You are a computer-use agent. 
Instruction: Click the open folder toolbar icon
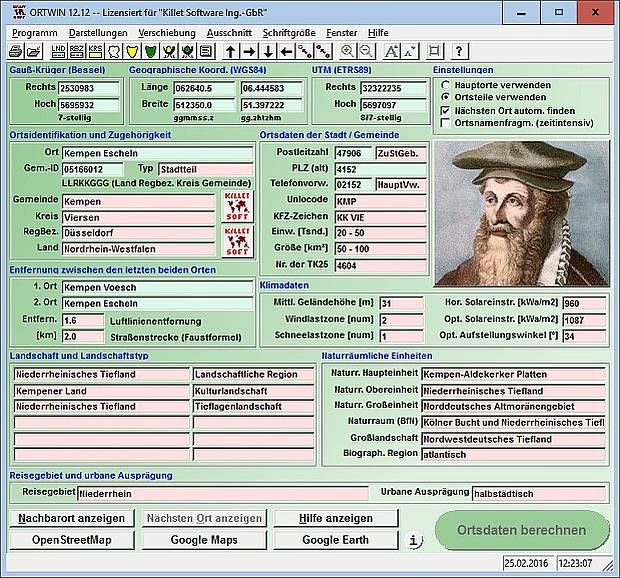(x=34, y=51)
